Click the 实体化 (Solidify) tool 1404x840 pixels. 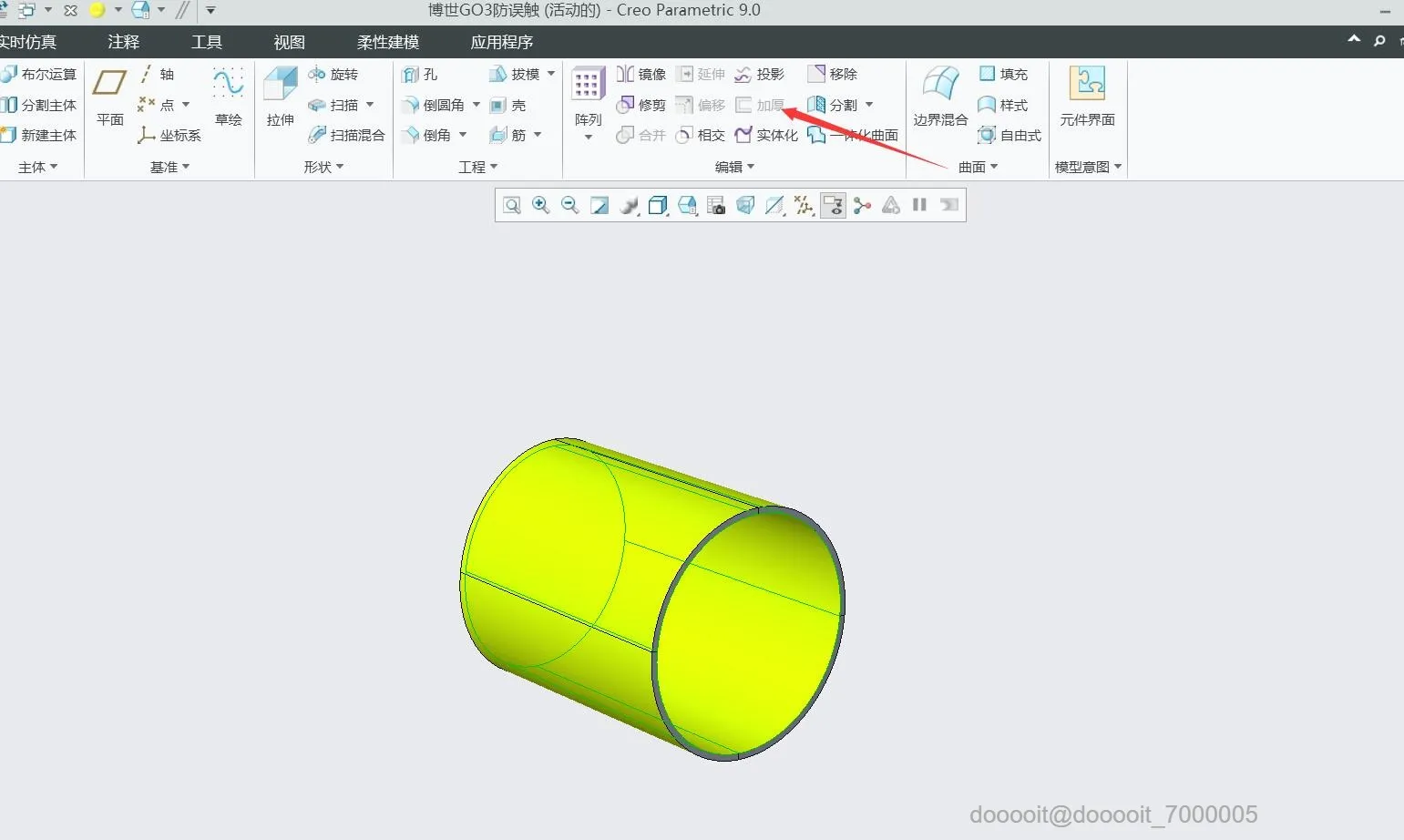pyautogui.click(x=766, y=135)
